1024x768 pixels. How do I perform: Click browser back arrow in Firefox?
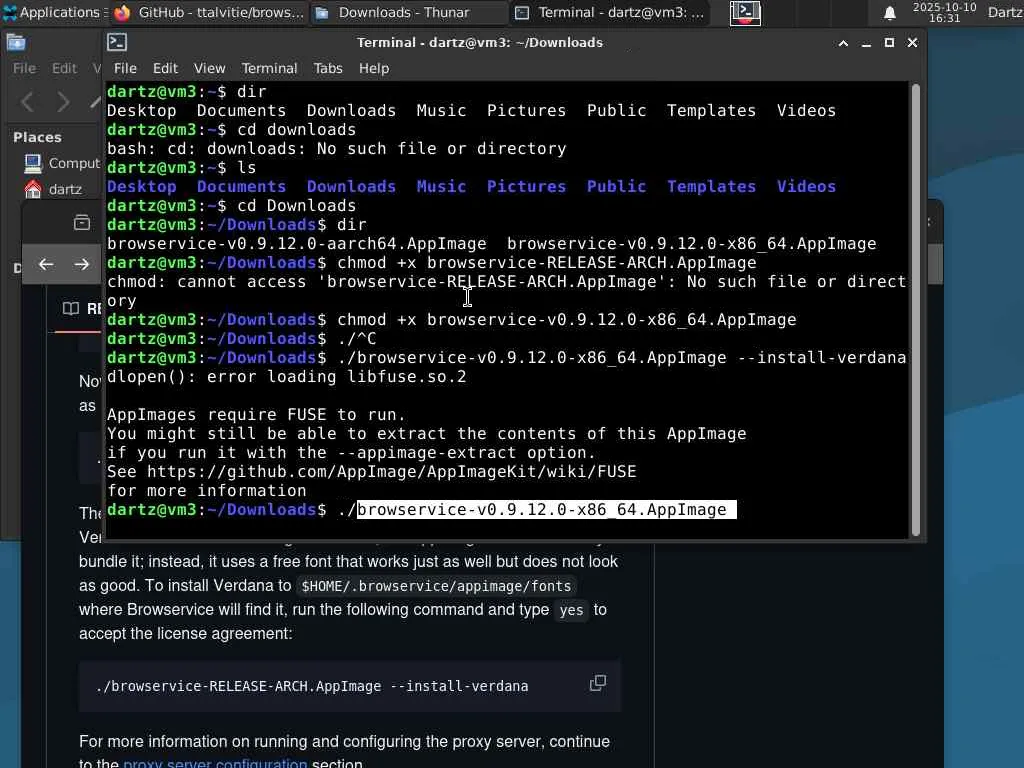[x=46, y=264]
